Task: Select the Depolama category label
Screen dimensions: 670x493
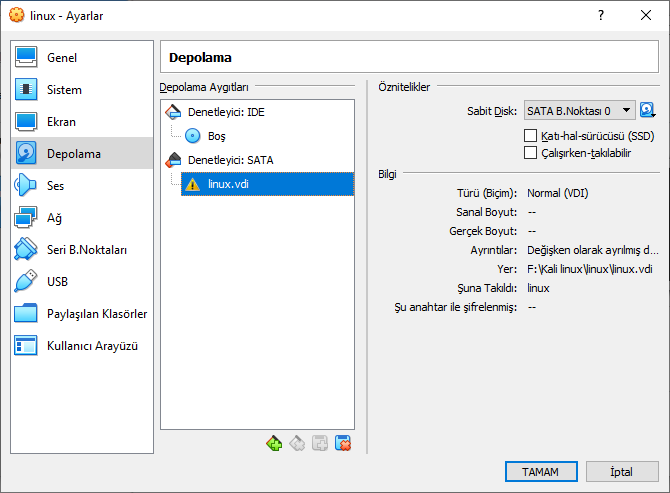Action: point(74,154)
